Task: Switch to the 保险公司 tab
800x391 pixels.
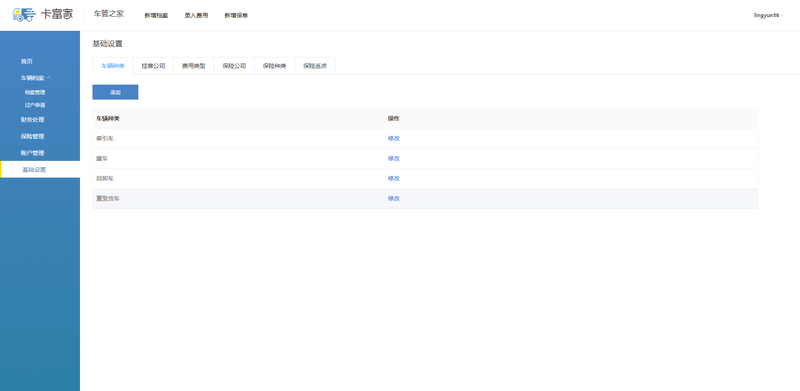Action: pyautogui.click(x=234, y=66)
